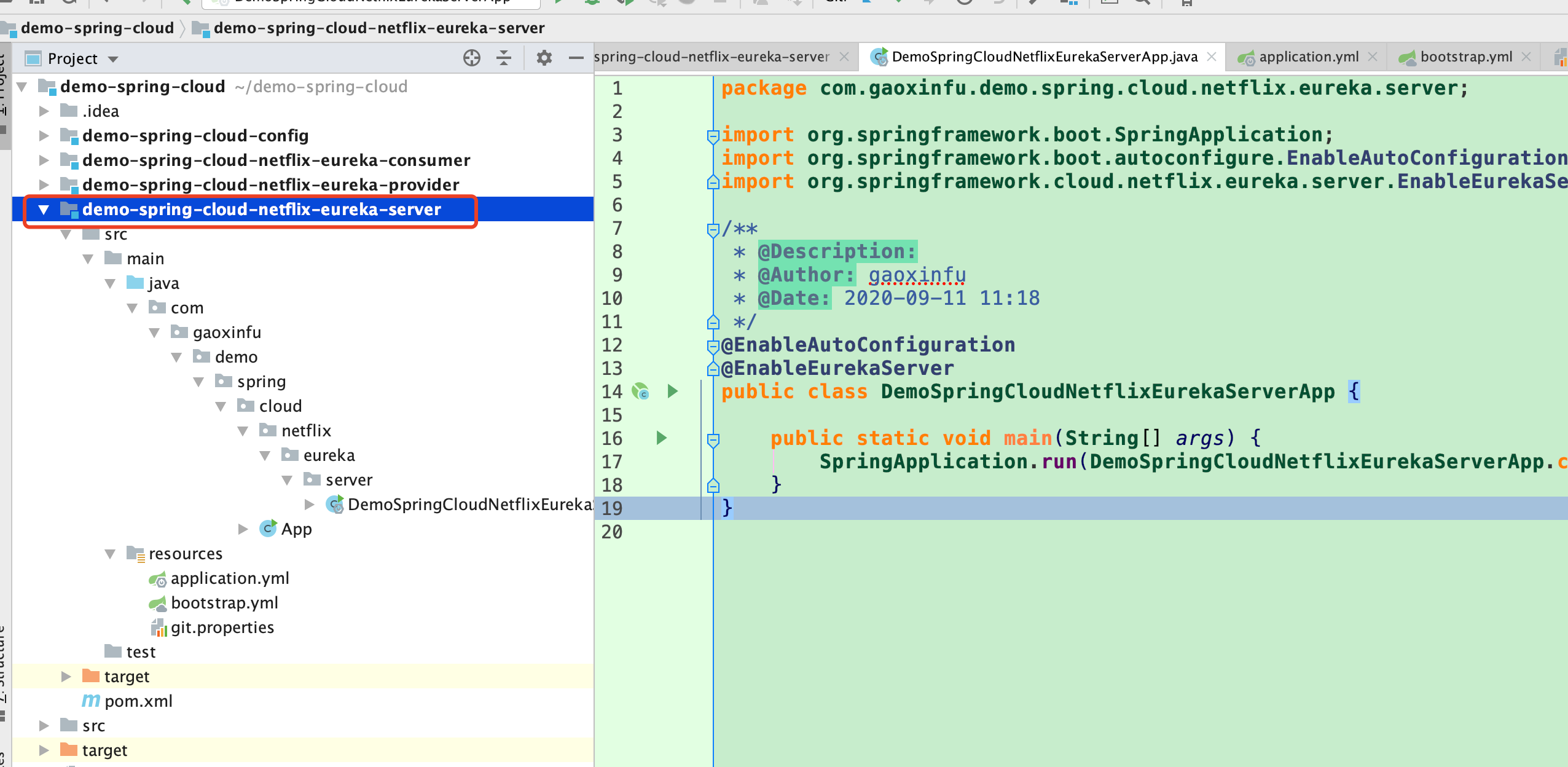The width and height of the screenshot is (1568, 767).
Task: Switch to application.yml editor tab
Action: point(1309,57)
